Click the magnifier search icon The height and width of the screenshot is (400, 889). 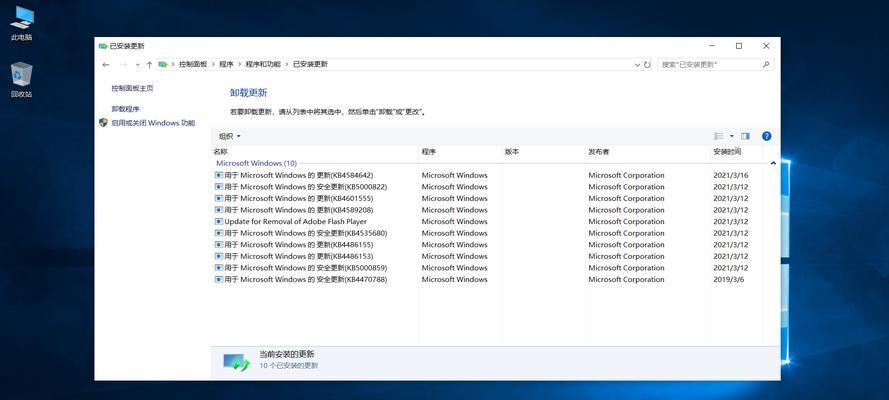point(766,65)
